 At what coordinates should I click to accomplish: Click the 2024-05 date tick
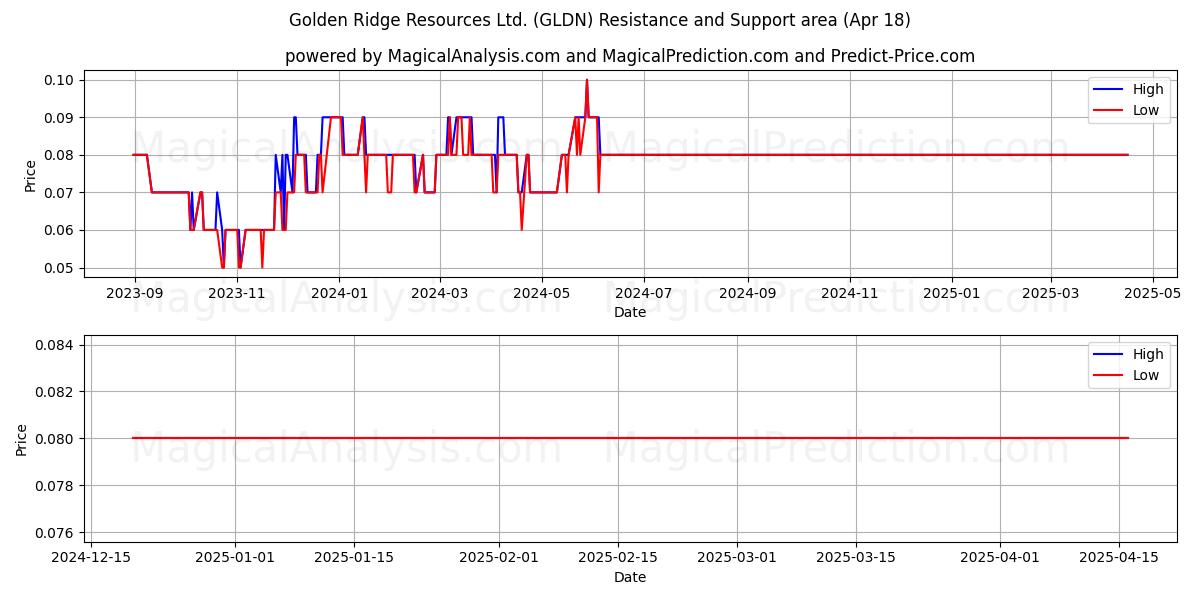pyautogui.click(x=542, y=293)
